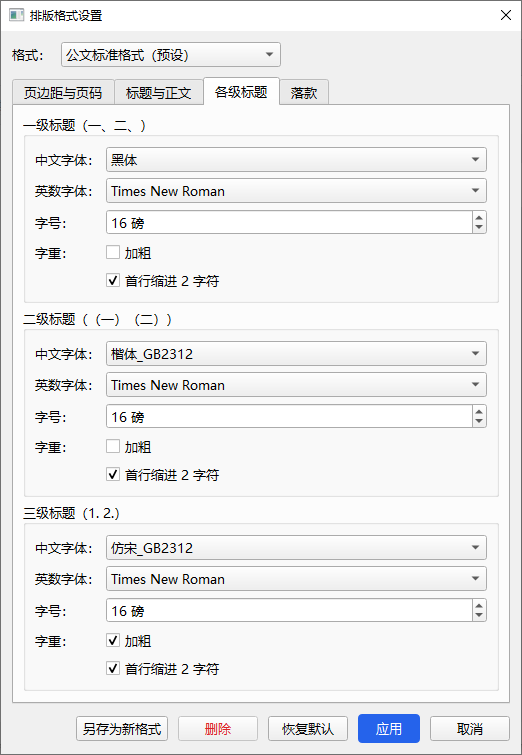Switch to the 落款 tab

tap(304, 92)
